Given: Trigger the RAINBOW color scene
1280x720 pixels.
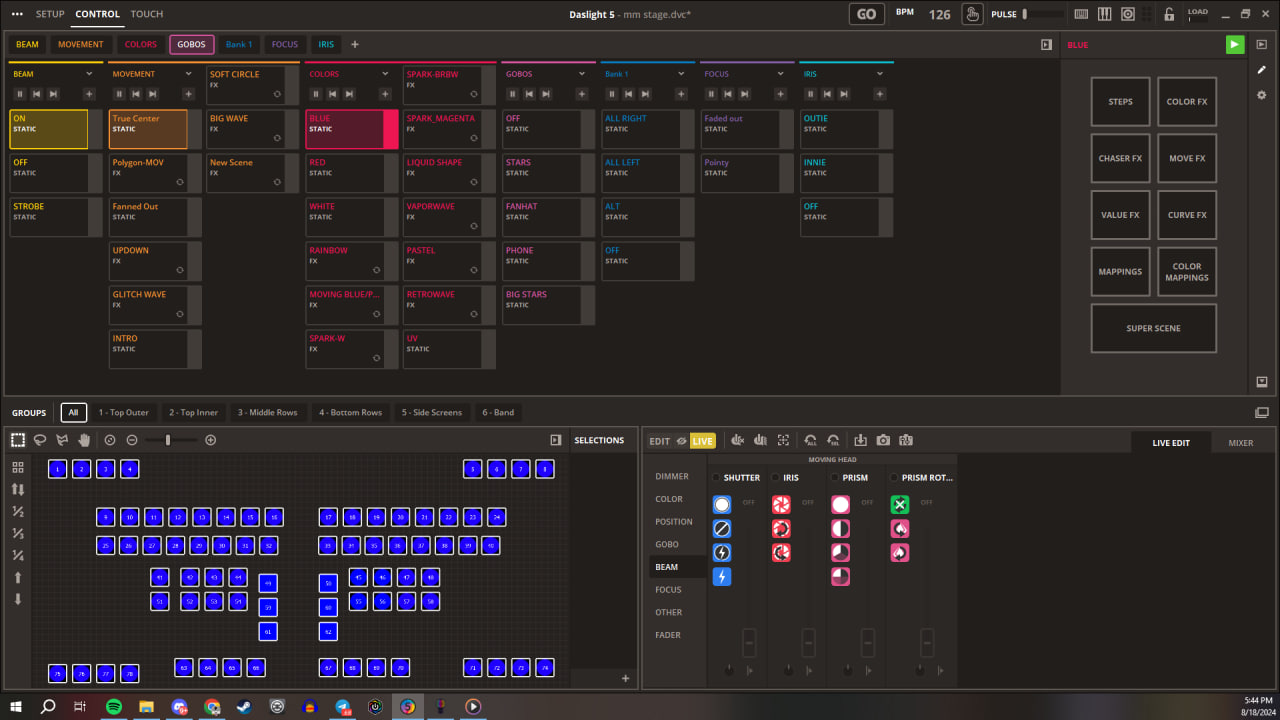Looking at the screenshot, I should coord(344,260).
